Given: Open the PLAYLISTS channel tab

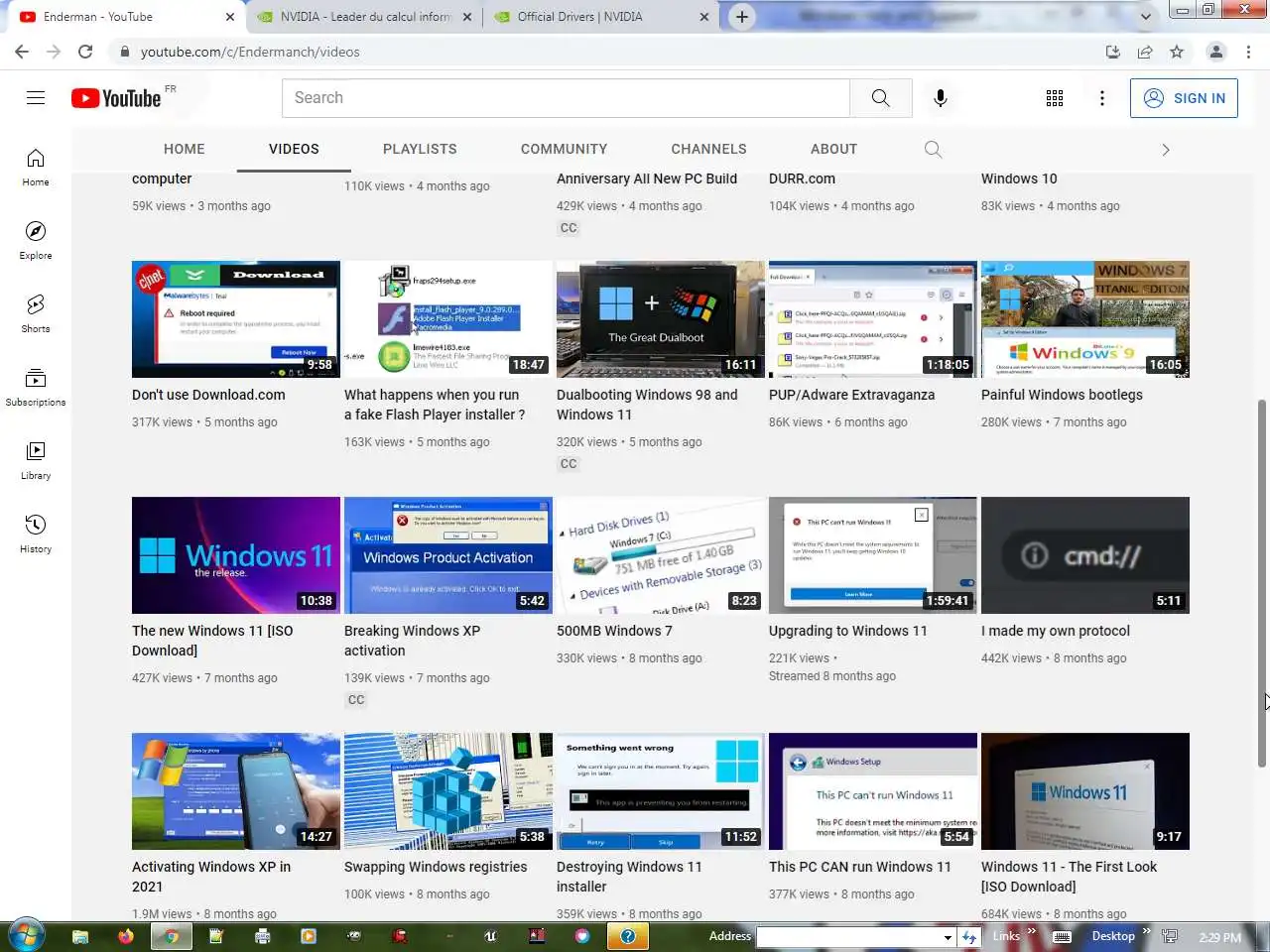Looking at the screenshot, I should pyautogui.click(x=420, y=149).
